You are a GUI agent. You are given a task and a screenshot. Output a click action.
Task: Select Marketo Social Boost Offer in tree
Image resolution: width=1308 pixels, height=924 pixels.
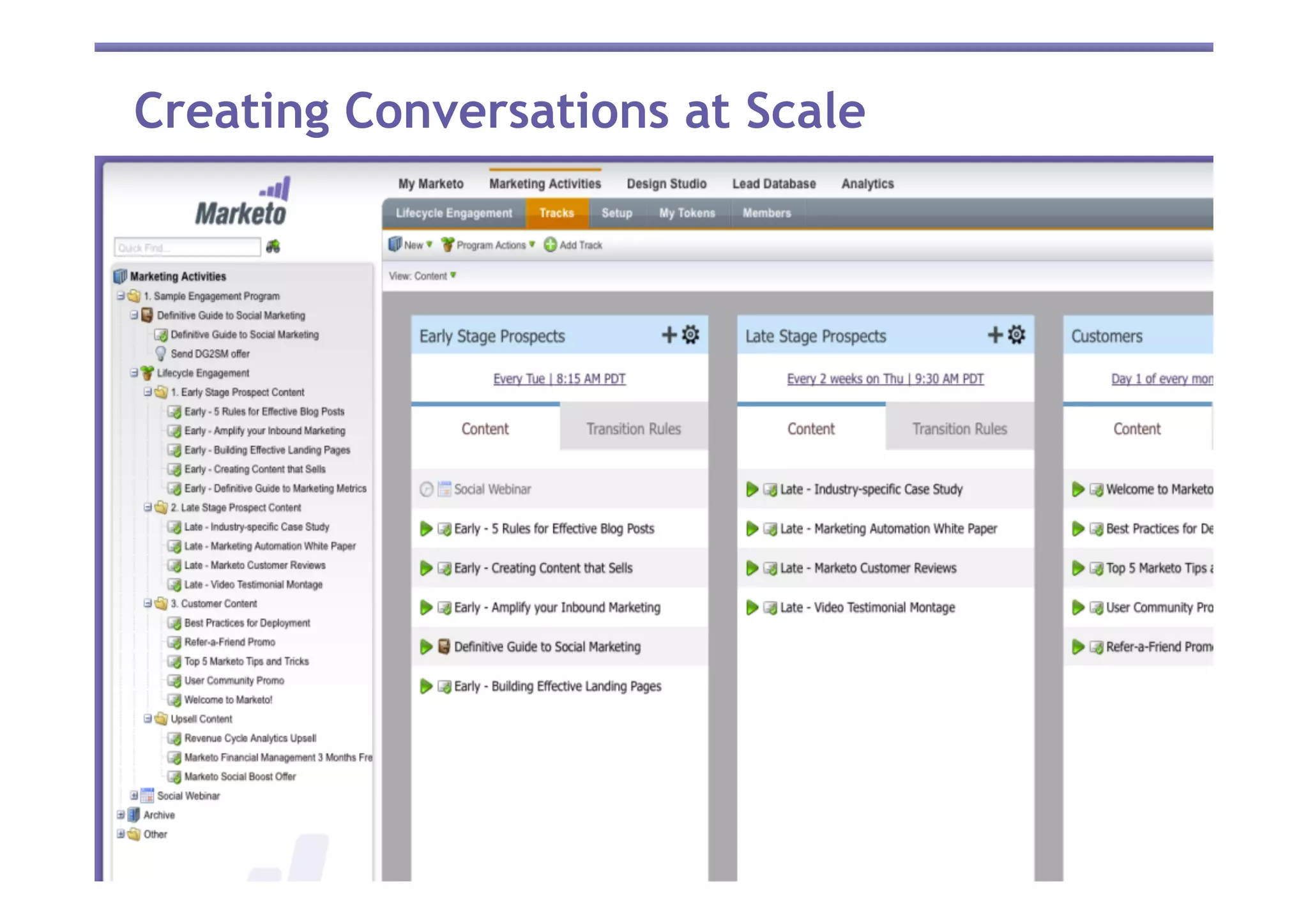pyautogui.click(x=240, y=776)
